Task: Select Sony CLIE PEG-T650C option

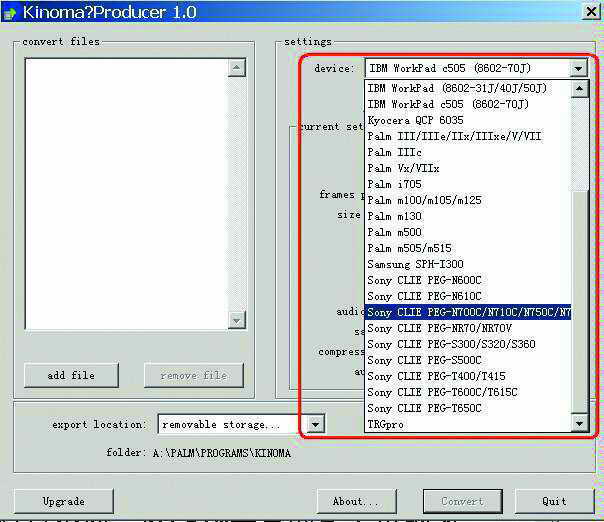Action: pos(438,408)
